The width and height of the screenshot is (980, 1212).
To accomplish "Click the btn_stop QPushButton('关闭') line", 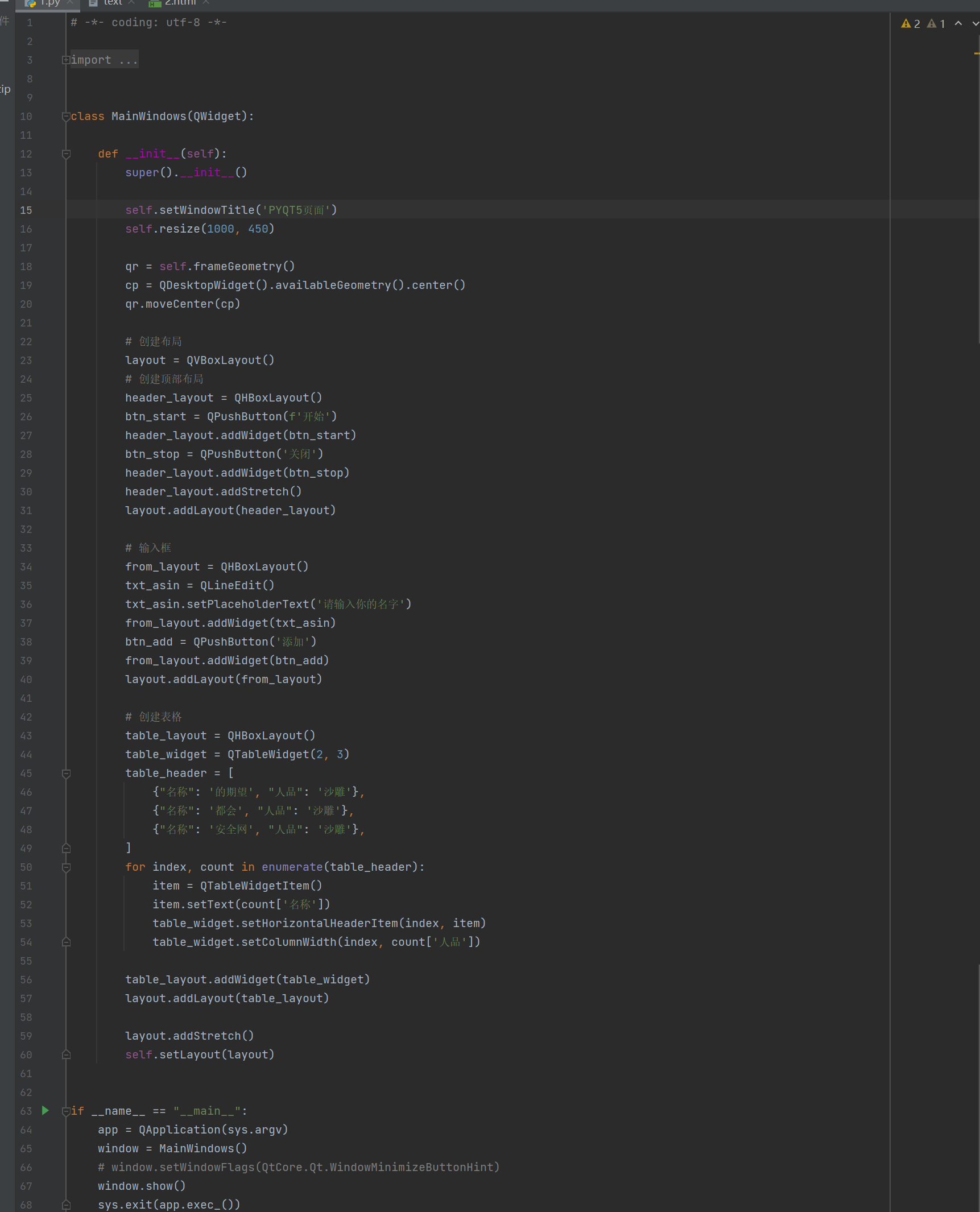I will point(224,454).
